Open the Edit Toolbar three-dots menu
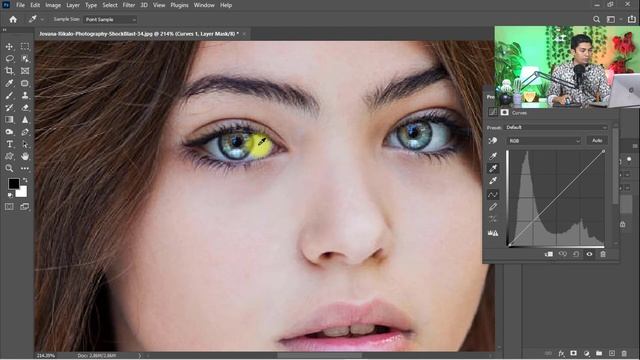Screen dimensions: 640x360 click(x=25, y=168)
